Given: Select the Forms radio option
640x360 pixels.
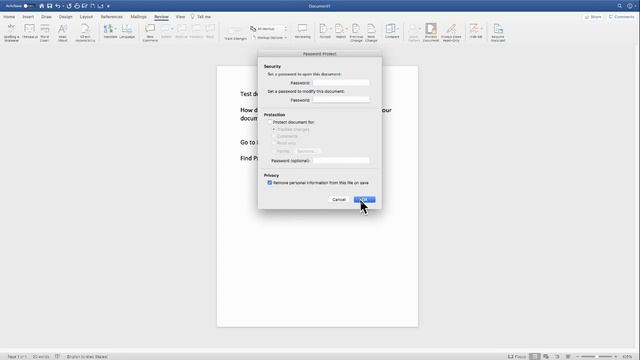Looking at the screenshot, I should tap(274, 151).
